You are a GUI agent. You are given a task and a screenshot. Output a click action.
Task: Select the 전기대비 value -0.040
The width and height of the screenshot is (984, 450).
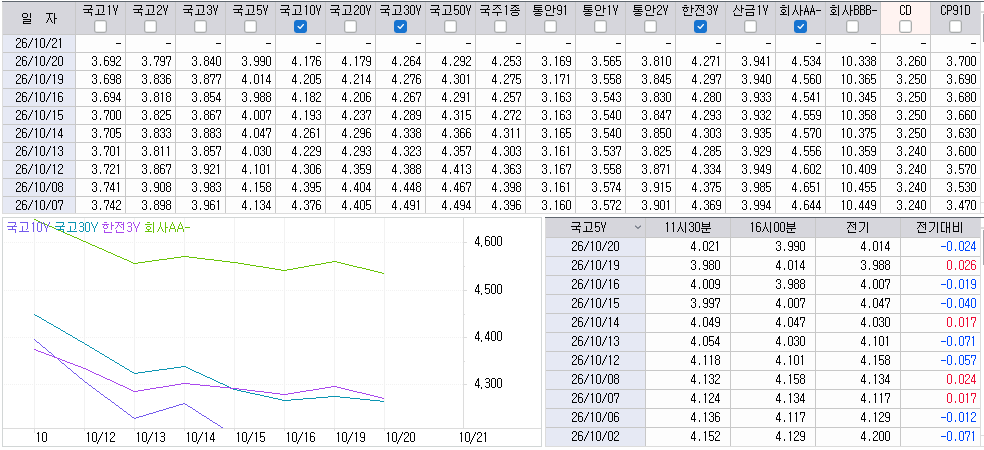click(x=958, y=303)
